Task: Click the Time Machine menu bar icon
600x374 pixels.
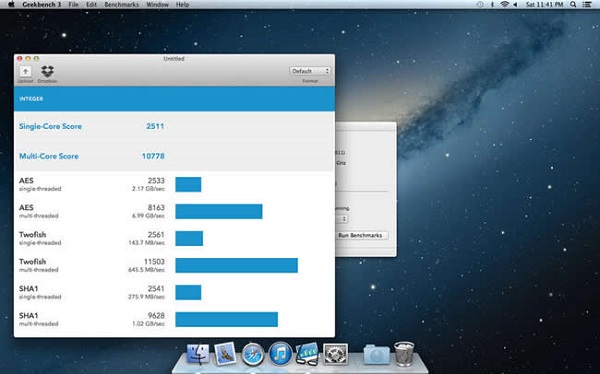Action: (480, 5)
